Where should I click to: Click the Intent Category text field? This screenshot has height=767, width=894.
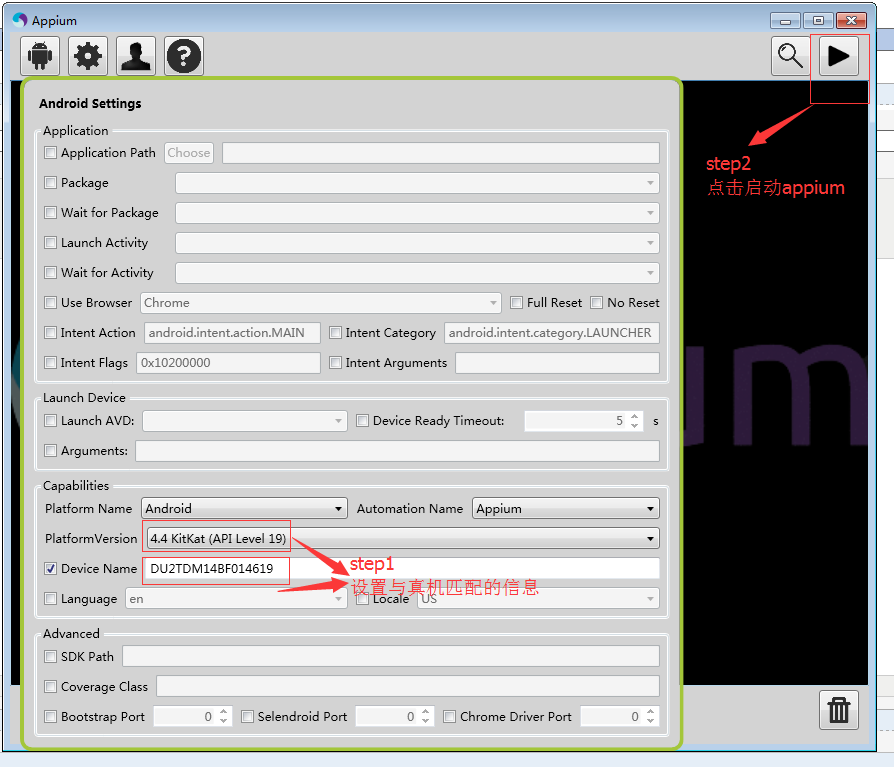552,333
